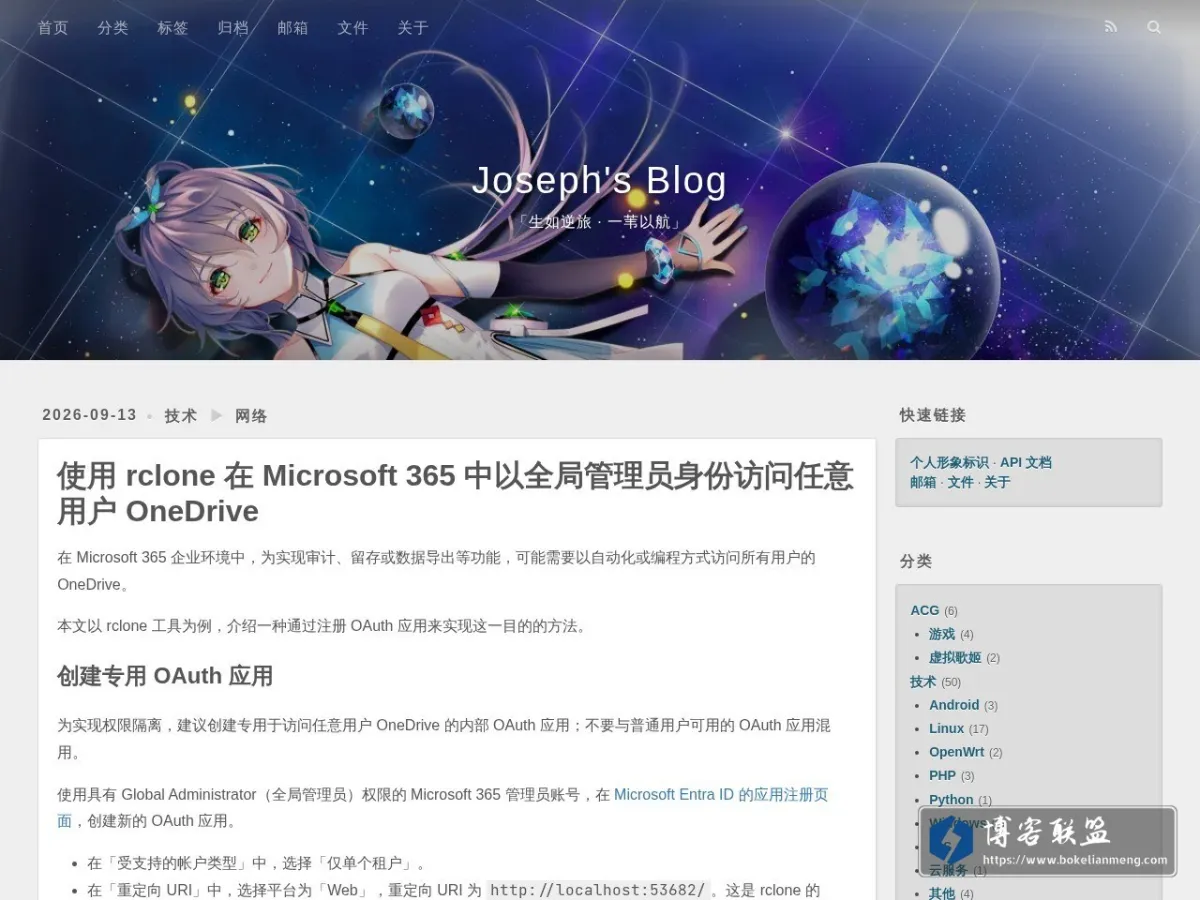Click the post date 2026-09-13
Image resolution: width=1200 pixels, height=900 pixels.
[89, 415]
